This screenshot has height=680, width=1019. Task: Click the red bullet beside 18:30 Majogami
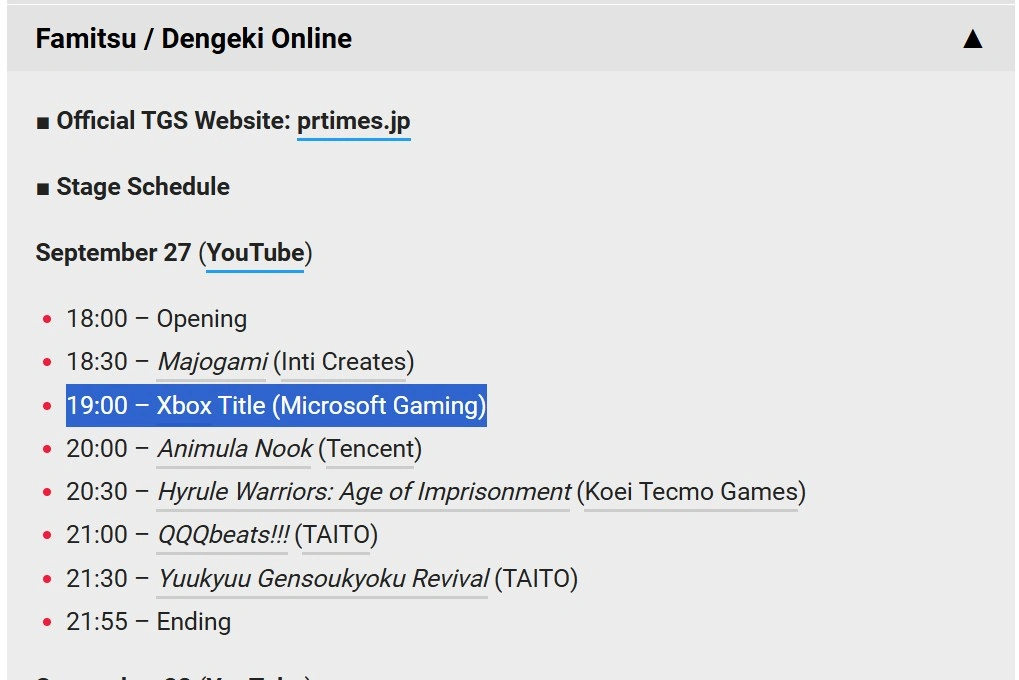pyautogui.click(x=47, y=363)
